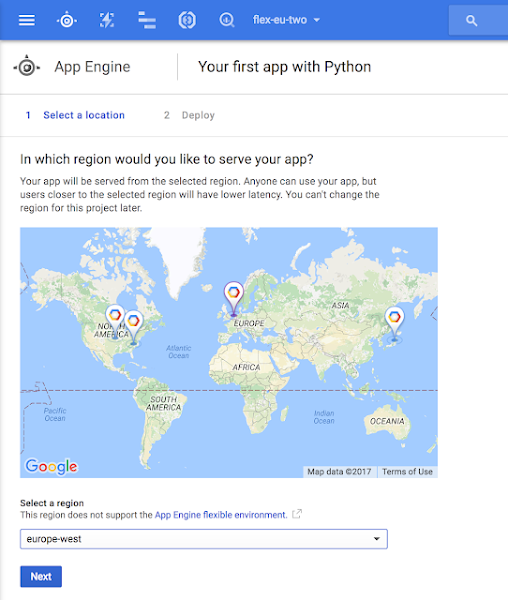The image size is (508, 600).
Task: Open the hamburger navigation menu
Action: click(x=27, y=20)
